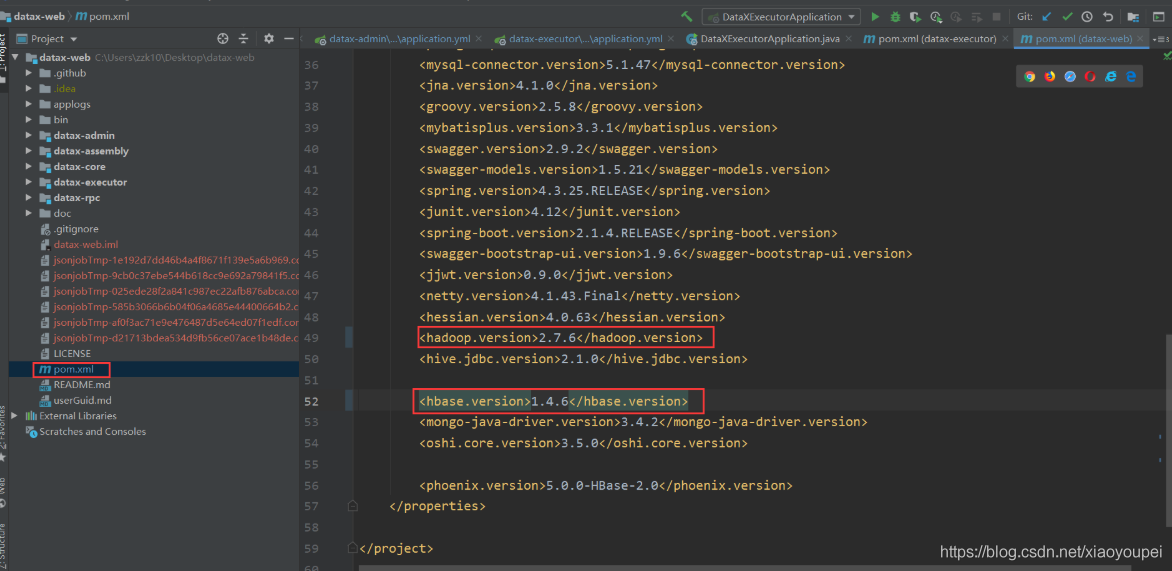Start debugging with the green bug icon

coord(895,16)
